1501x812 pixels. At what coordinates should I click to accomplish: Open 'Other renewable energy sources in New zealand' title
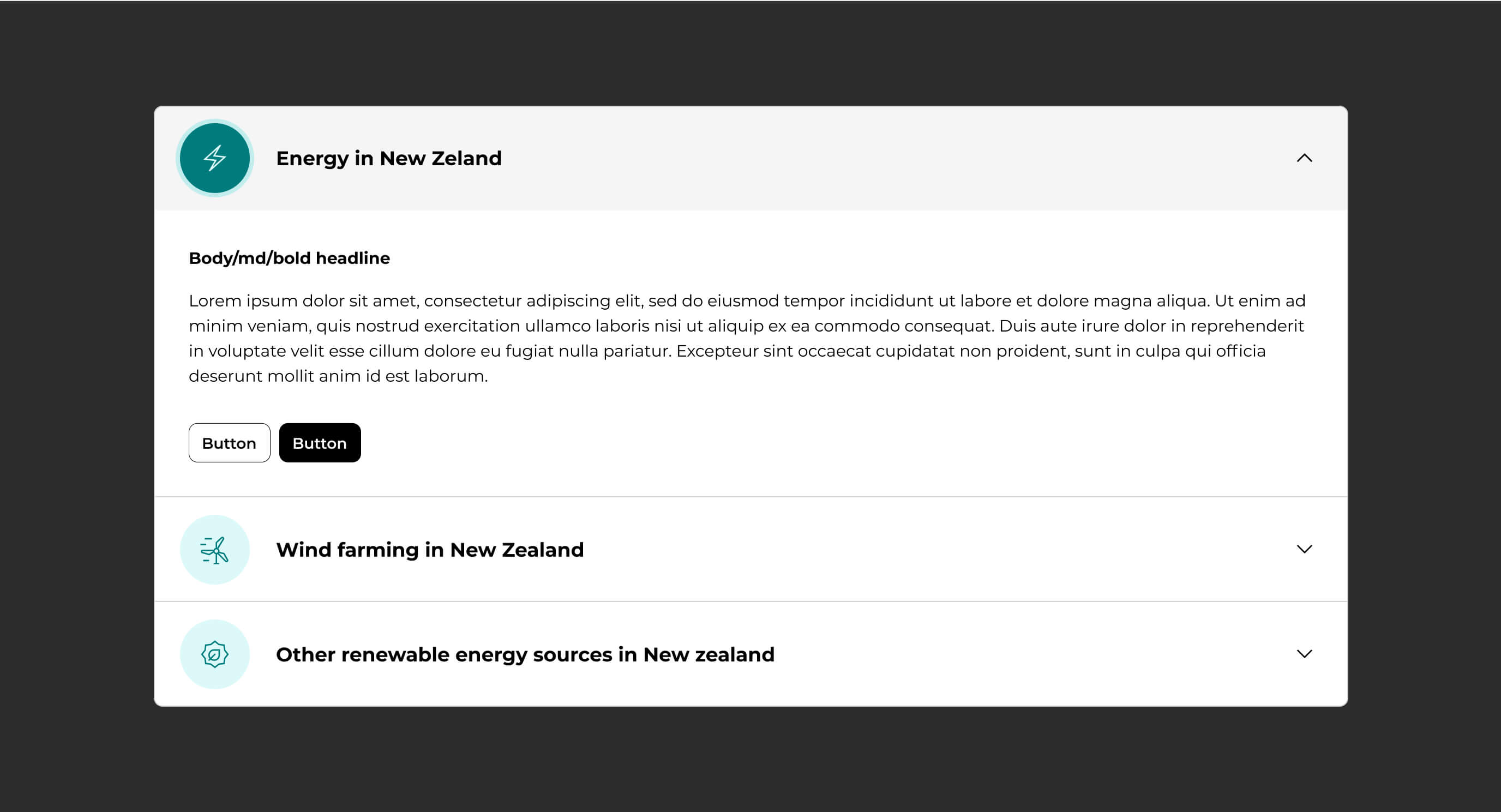coord(525,655)
